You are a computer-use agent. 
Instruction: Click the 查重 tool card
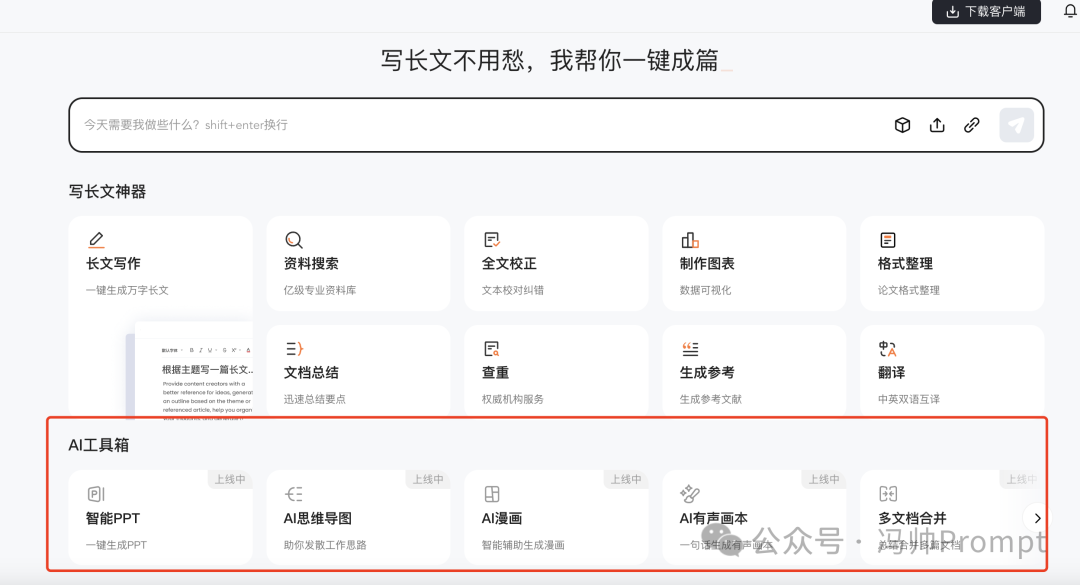(556, 372)
